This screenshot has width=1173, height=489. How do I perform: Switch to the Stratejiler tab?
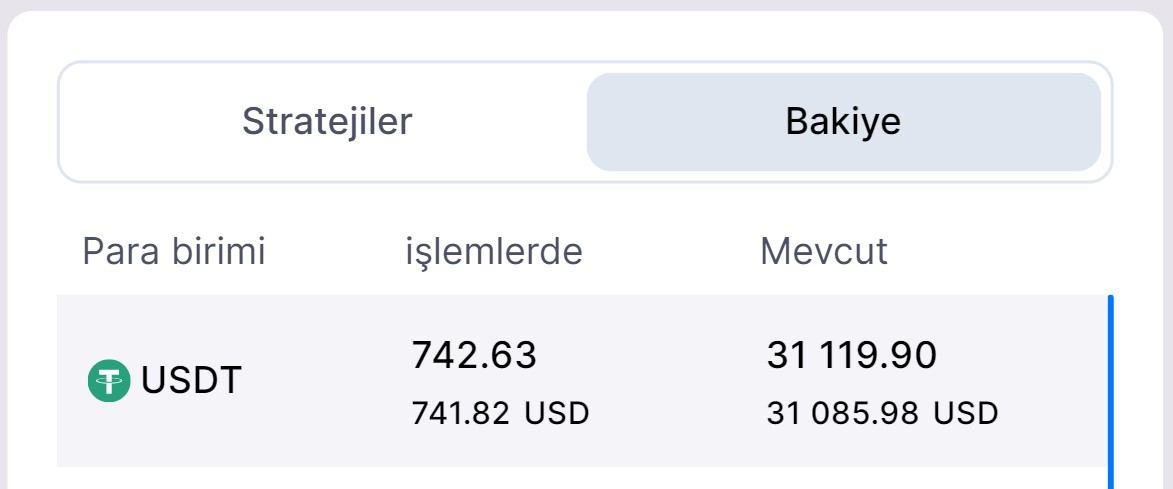click(x=327, y=122)
